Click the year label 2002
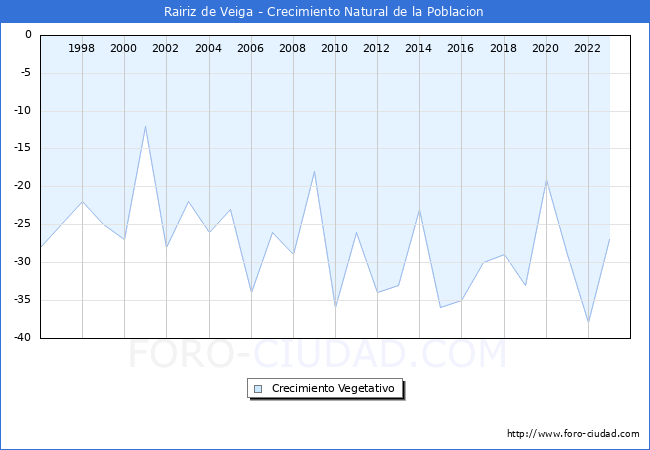Image resolution: width=650 pixels, height=450 pixels. [165, 48]
